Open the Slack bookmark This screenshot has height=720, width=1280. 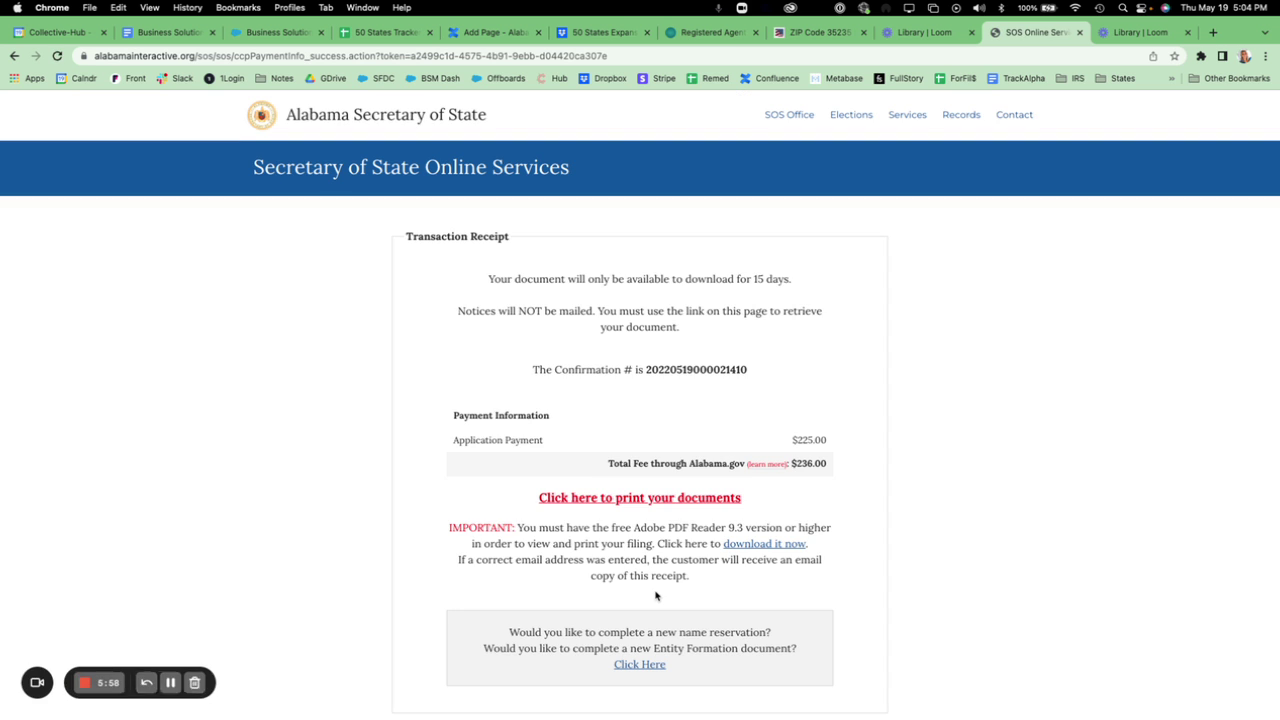click(x=174, y=78)
